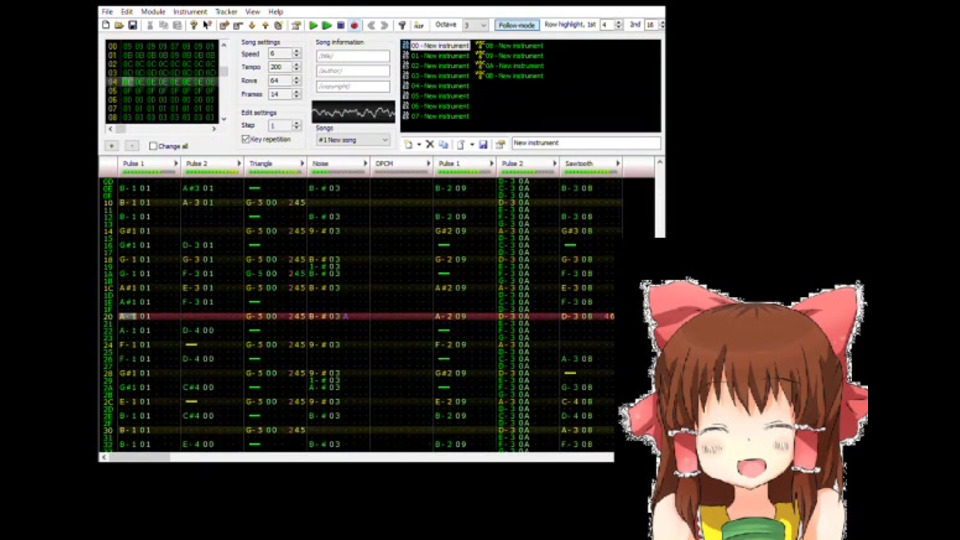Create NSF file with NSF icon
Screen dimensions: 960x540
(419, 25)
